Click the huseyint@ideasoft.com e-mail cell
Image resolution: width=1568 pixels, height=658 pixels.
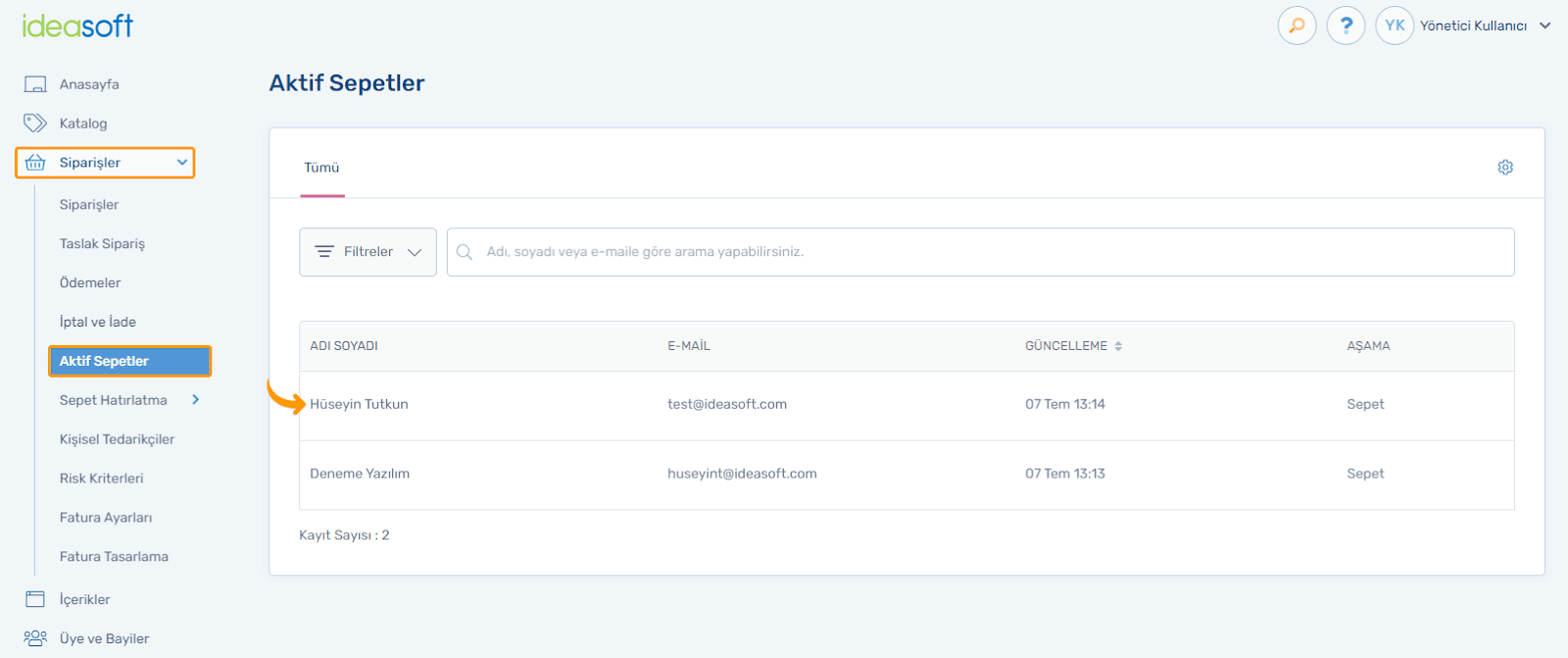pos(742,474)
